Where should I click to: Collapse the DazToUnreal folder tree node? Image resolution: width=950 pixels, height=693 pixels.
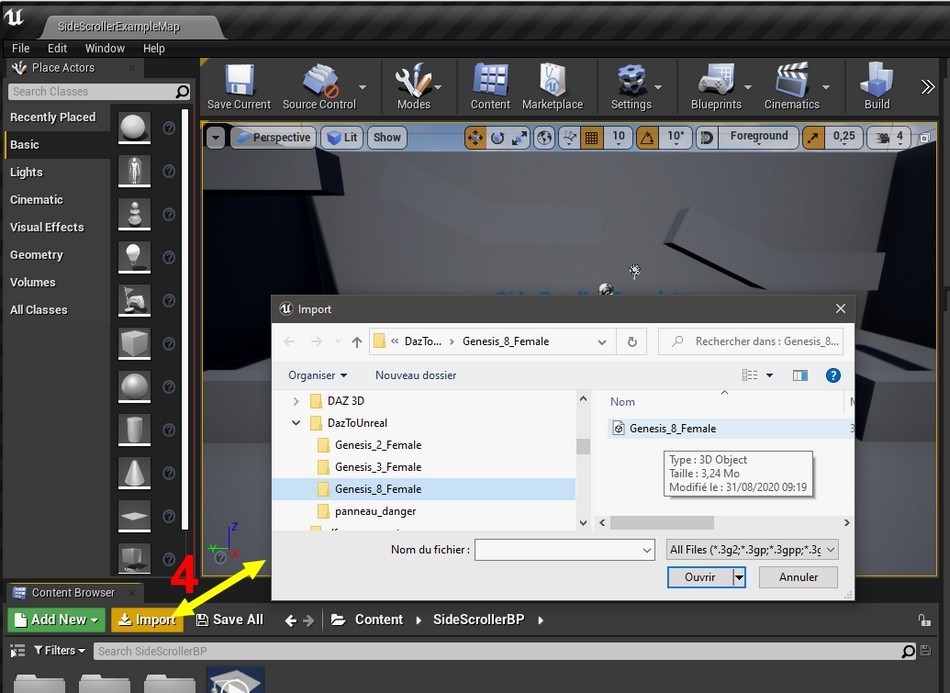click(x=296, y=423)
